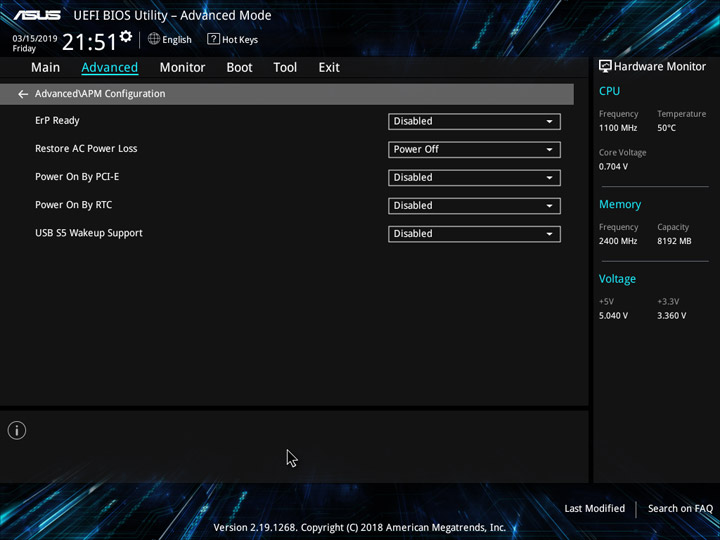Open the Tool tab
Viewport: 720px width, 540px height.
[285, 68]
